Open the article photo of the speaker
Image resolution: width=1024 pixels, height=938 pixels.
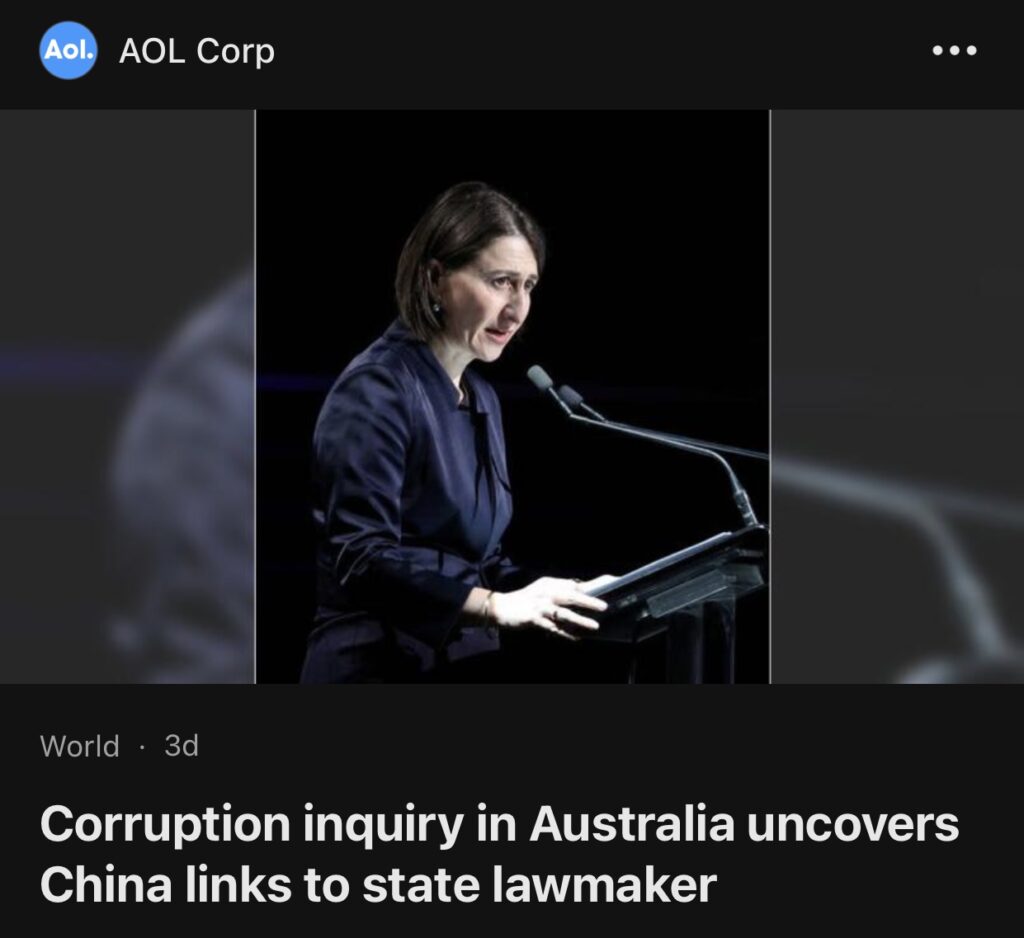click(x=513, y=396)
